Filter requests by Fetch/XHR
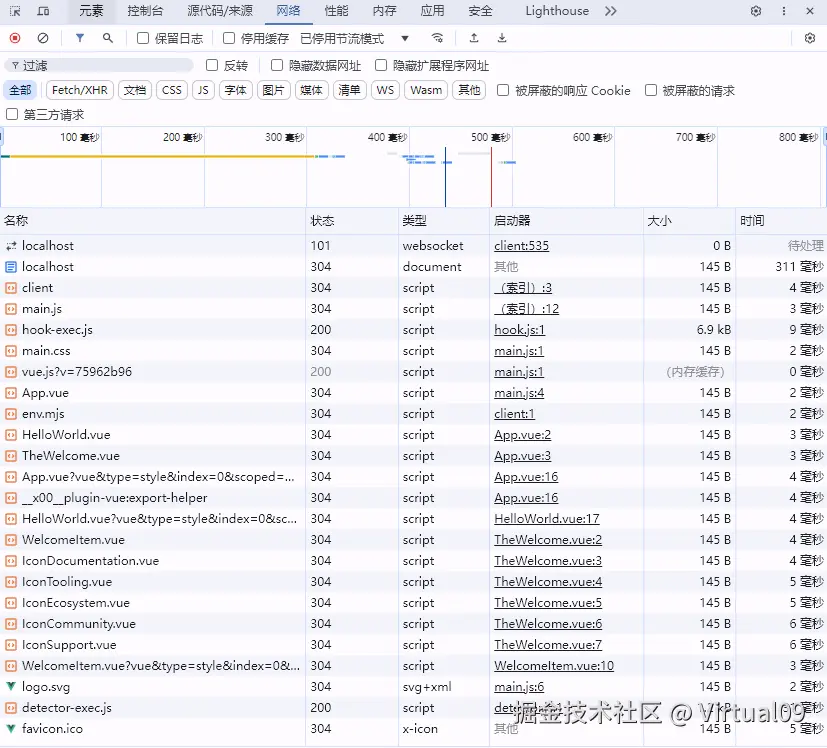Viewport: 827px width, 748px height. [x=80, y=90]
